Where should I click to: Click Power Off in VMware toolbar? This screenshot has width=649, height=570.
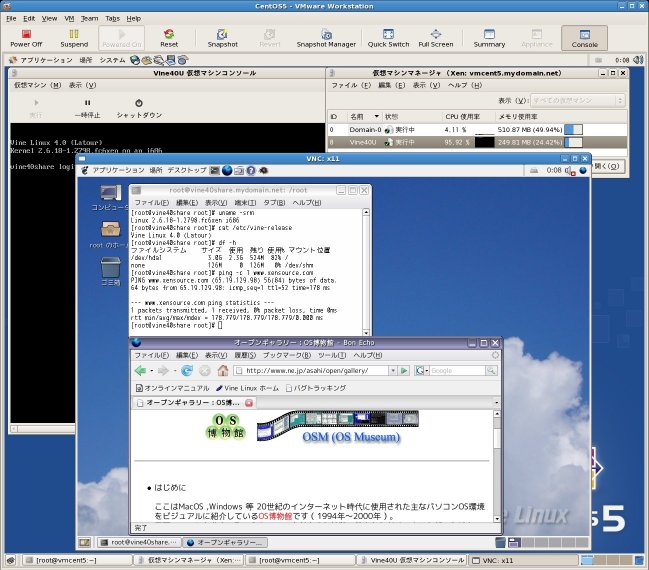click(26, 38)
